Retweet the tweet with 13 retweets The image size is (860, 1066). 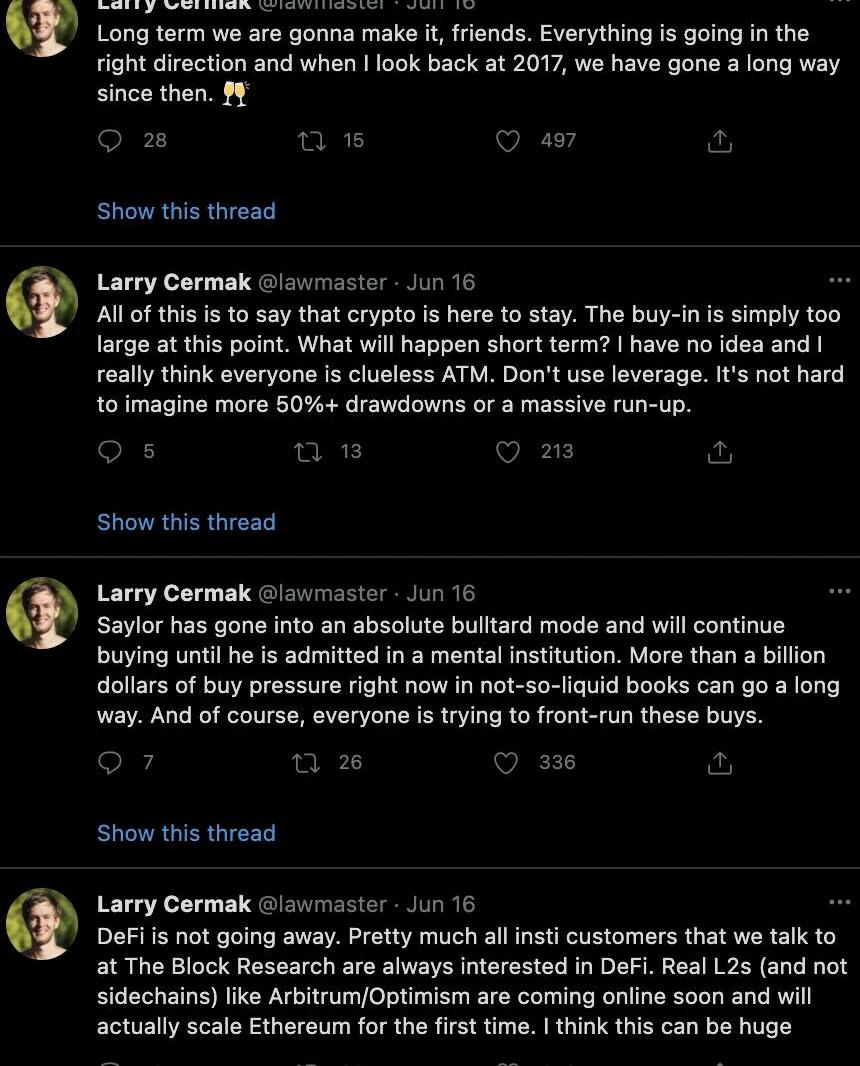coord(308,452)
